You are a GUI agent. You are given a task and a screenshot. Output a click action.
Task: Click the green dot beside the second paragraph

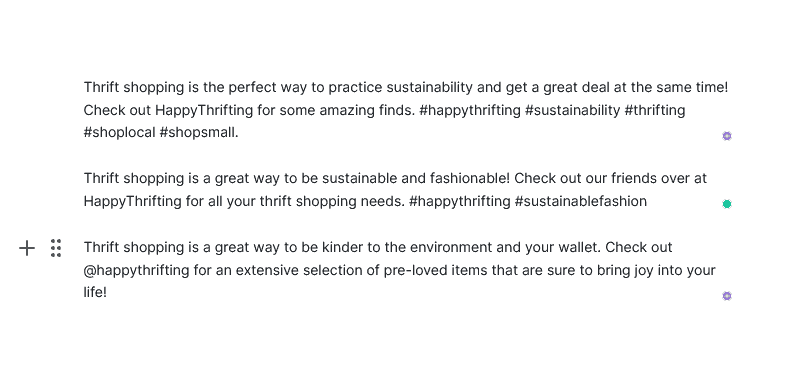pos(727,204)
